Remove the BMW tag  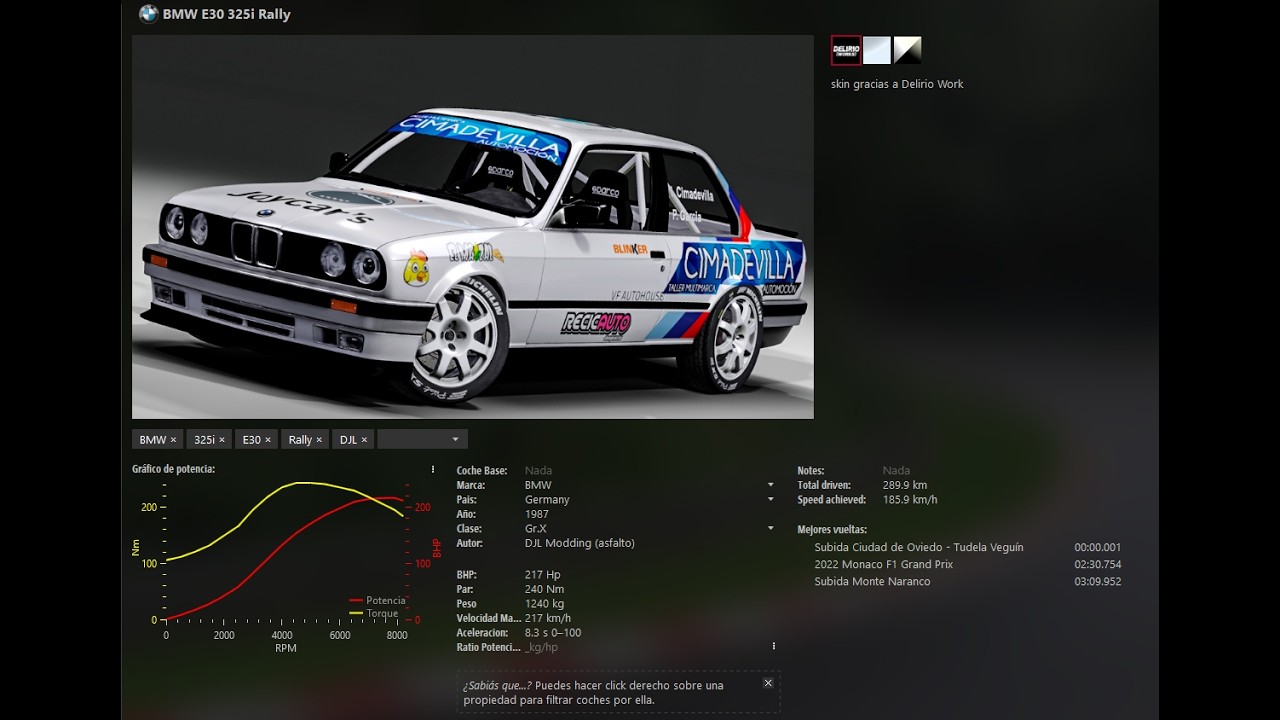(173, 440)
